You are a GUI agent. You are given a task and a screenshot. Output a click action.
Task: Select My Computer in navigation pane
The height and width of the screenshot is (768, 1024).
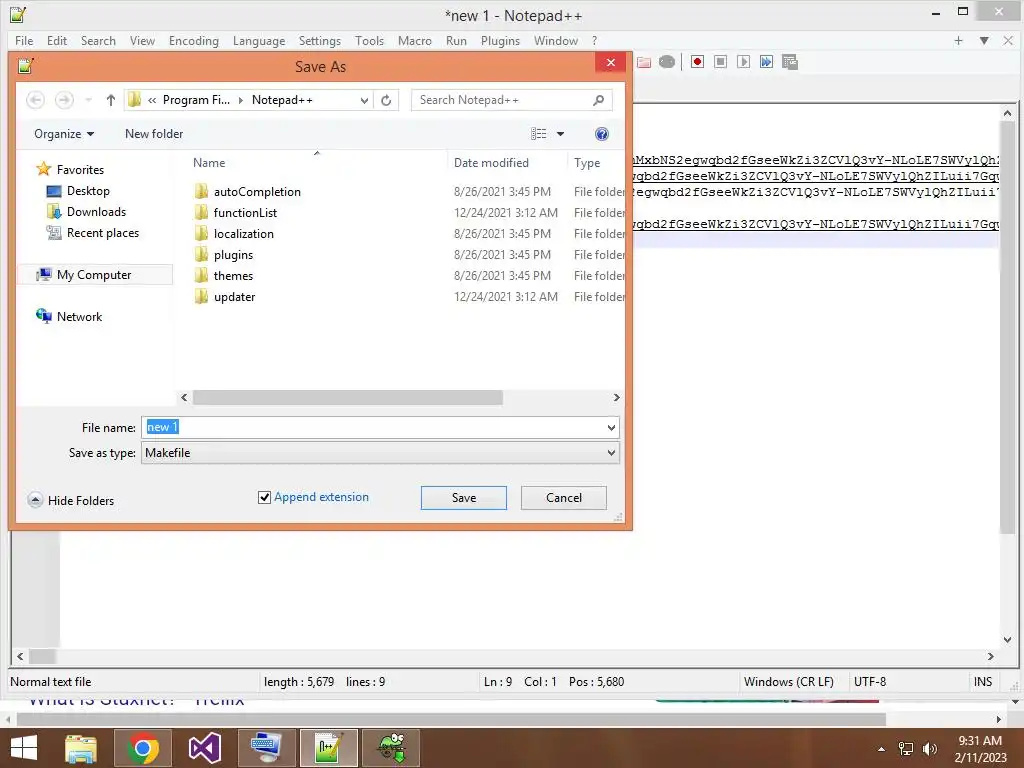pos(94,275)
